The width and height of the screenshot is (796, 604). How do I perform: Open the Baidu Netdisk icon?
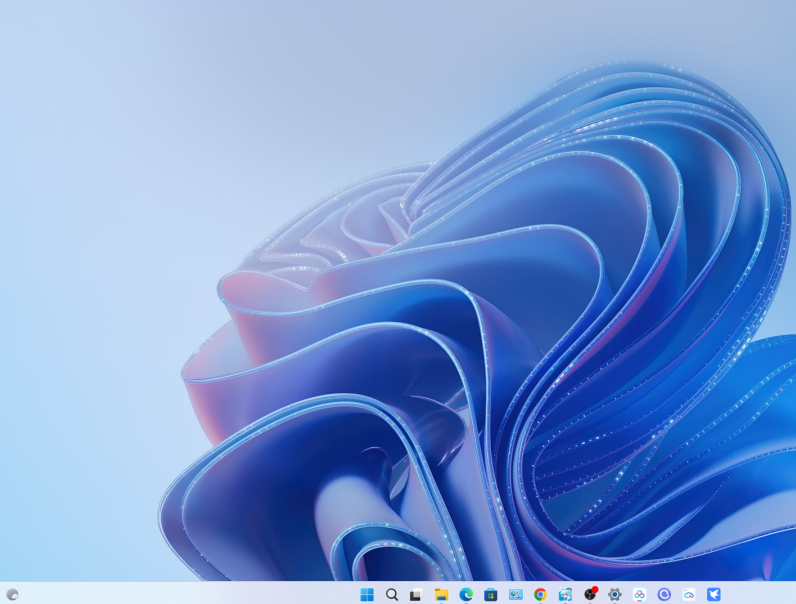click(640, 594)
